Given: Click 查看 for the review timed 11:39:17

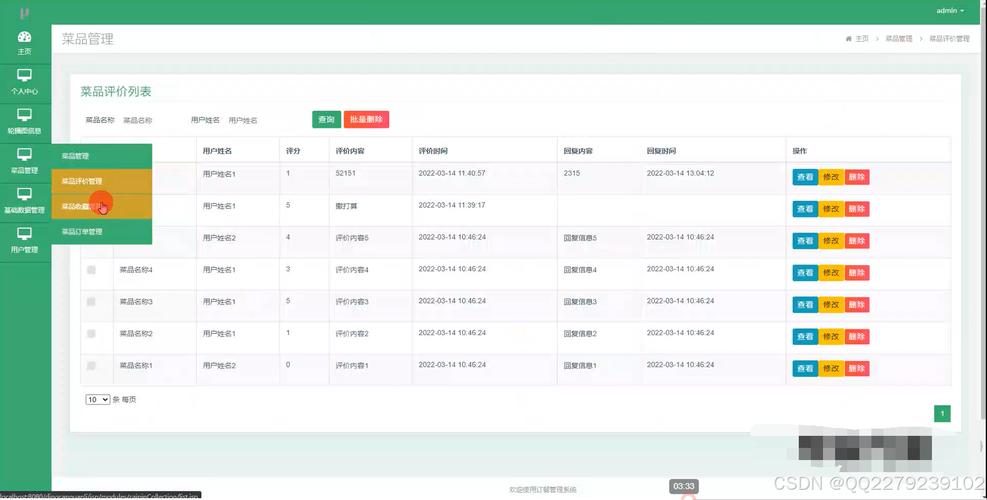Looking at the screenshot, I should (805, 209).
